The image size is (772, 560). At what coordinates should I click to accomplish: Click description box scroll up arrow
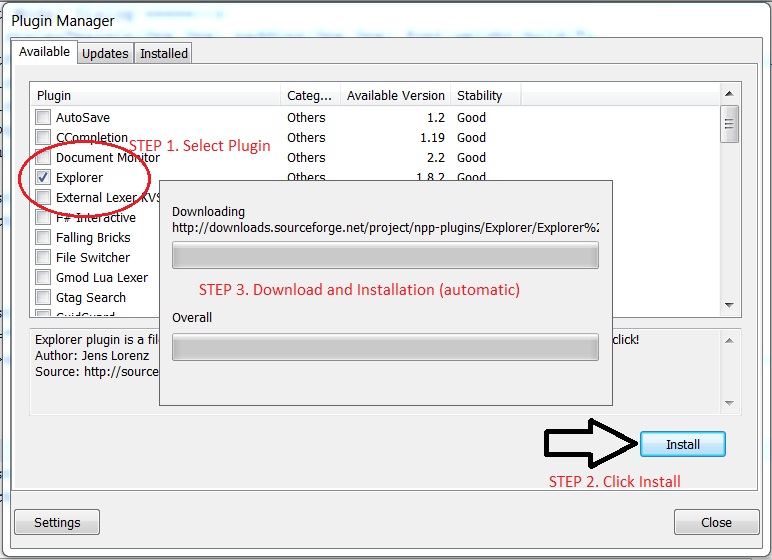(729, 341)
